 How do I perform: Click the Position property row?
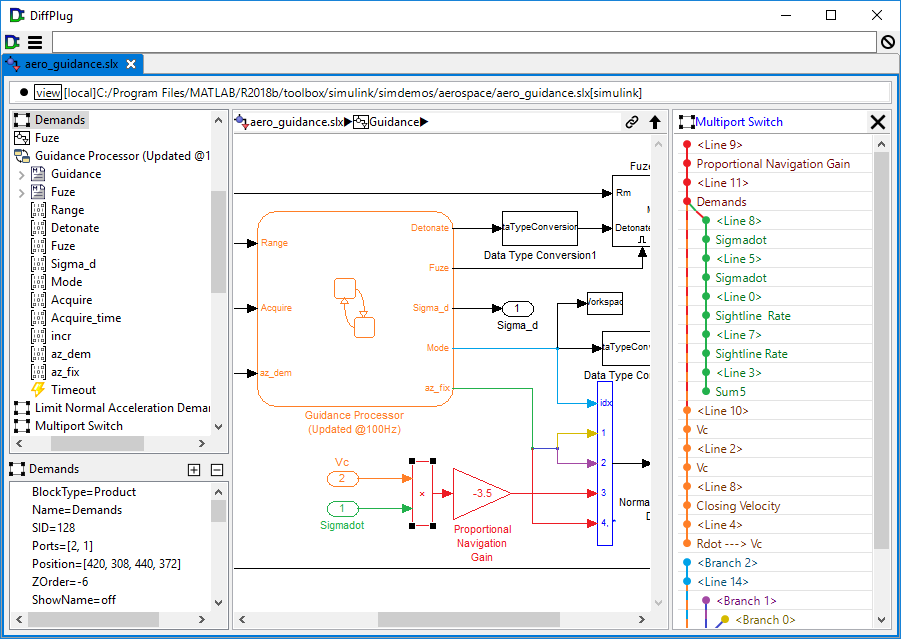[x=106, y=564]
